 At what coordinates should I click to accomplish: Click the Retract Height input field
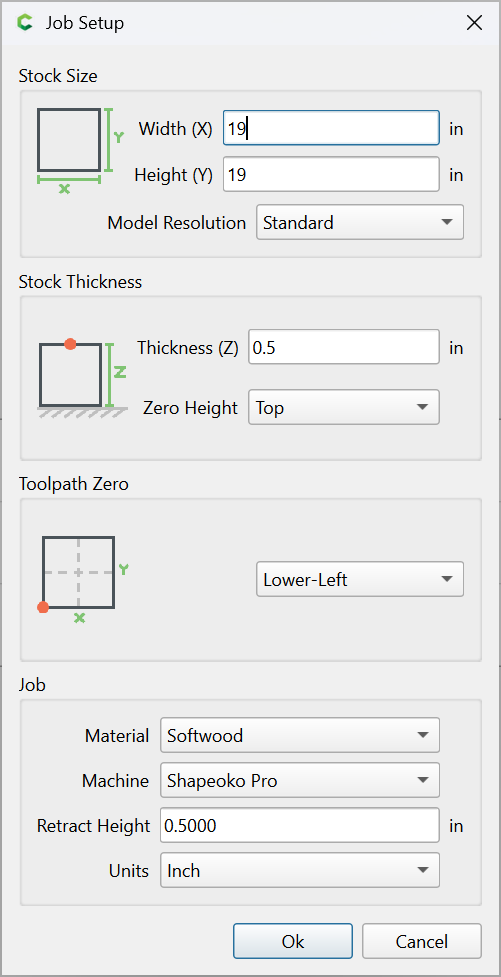300,826
